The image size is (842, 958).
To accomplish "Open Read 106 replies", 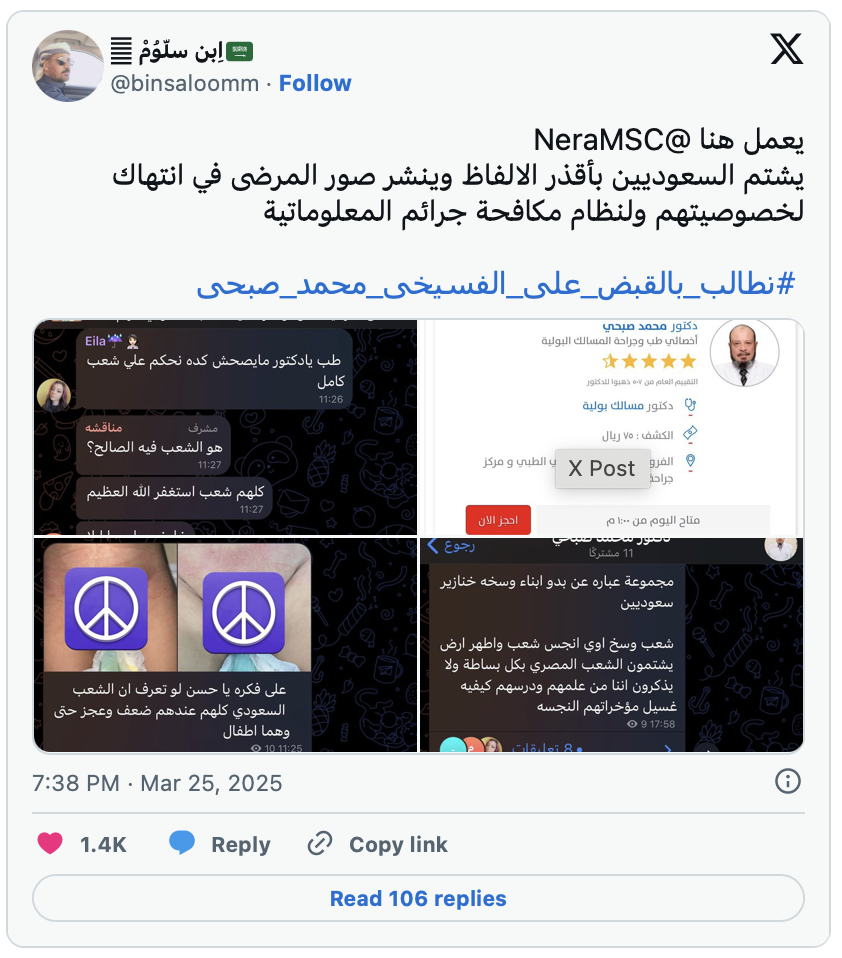I will (x=418, y=898).
